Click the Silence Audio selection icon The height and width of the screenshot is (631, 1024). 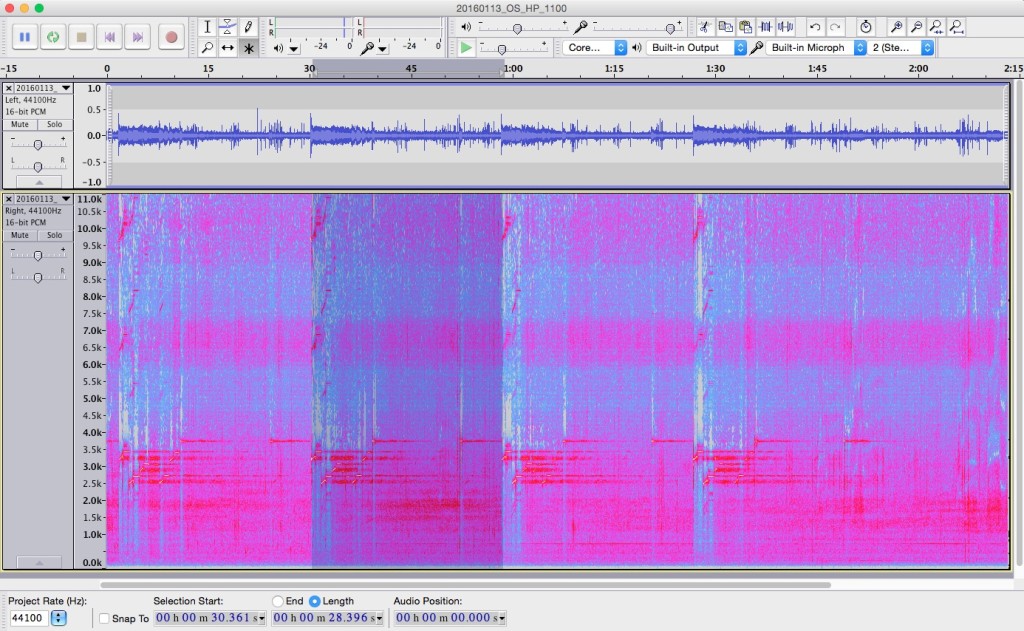click(x=786, y=26)
